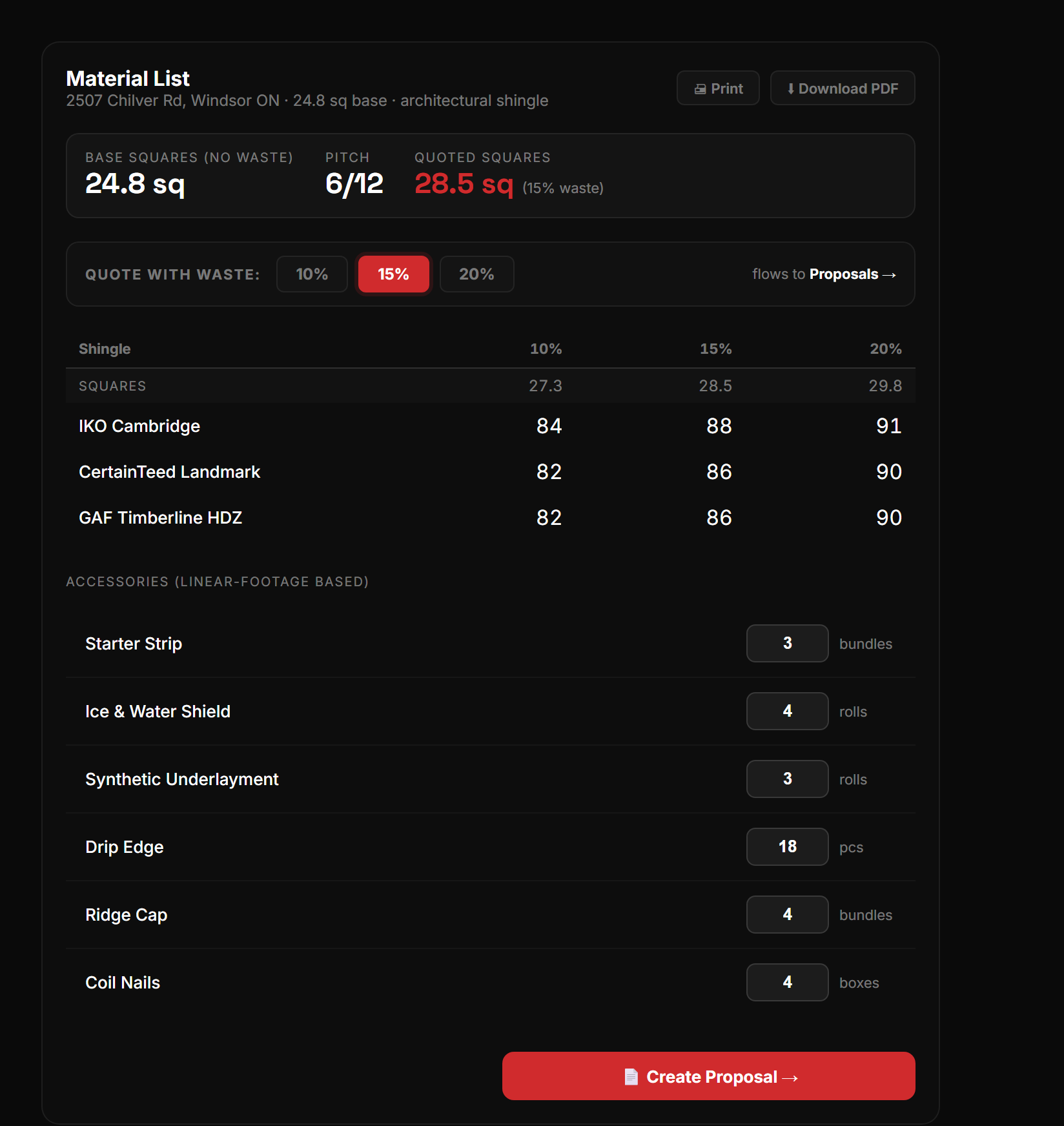Select the 20% waste quote option

pos(477,274)
